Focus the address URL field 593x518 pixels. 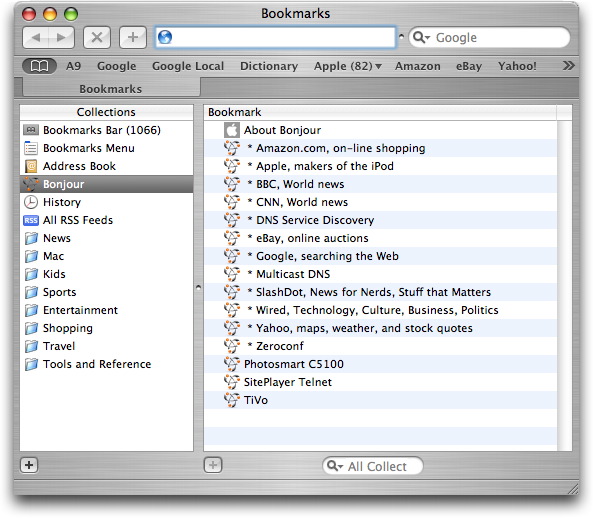pos(275,37)
